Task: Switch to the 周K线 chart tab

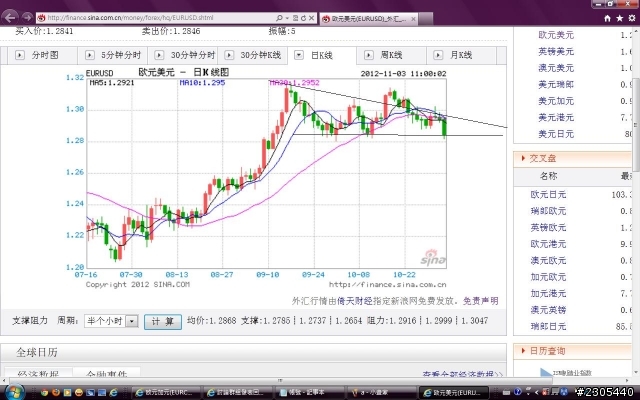Action: coord(392,55)
